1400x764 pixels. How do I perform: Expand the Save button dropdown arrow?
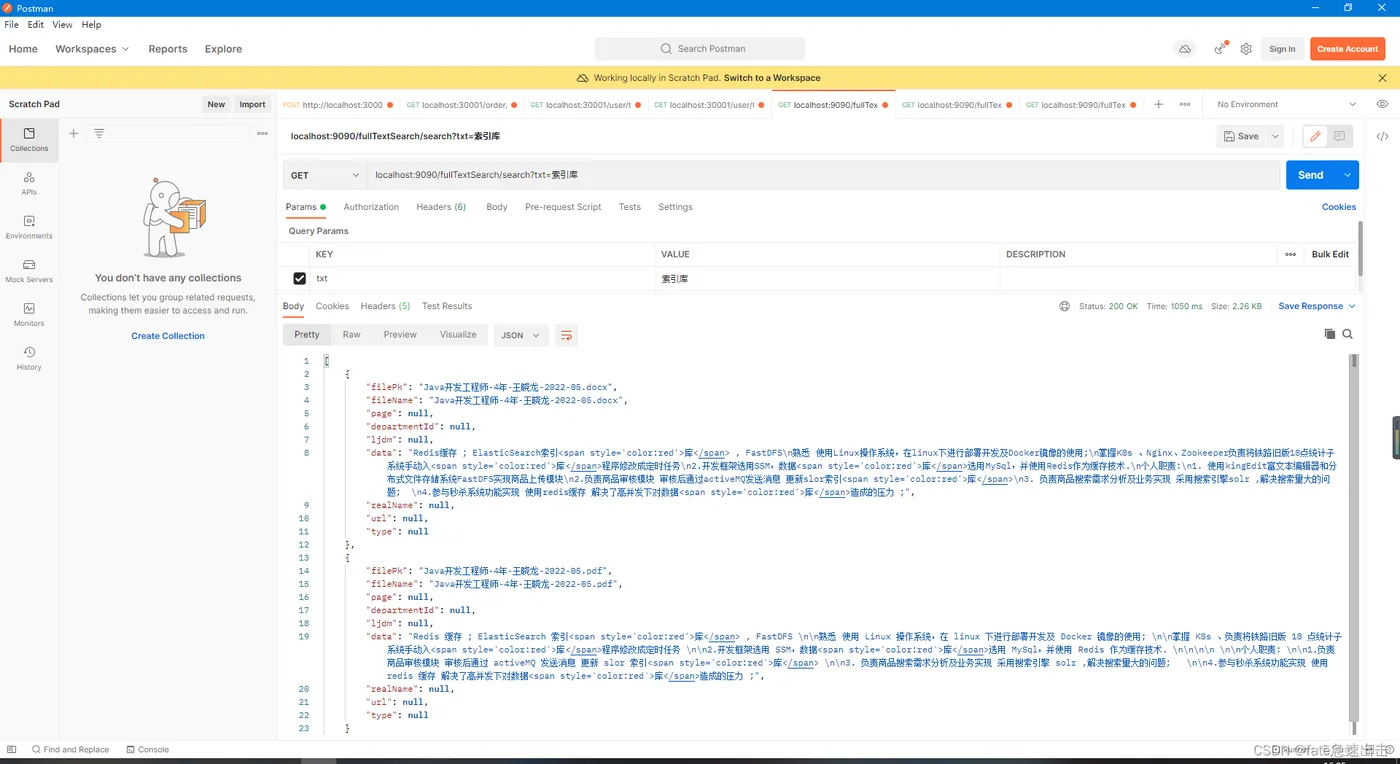tap(1275, 136)
